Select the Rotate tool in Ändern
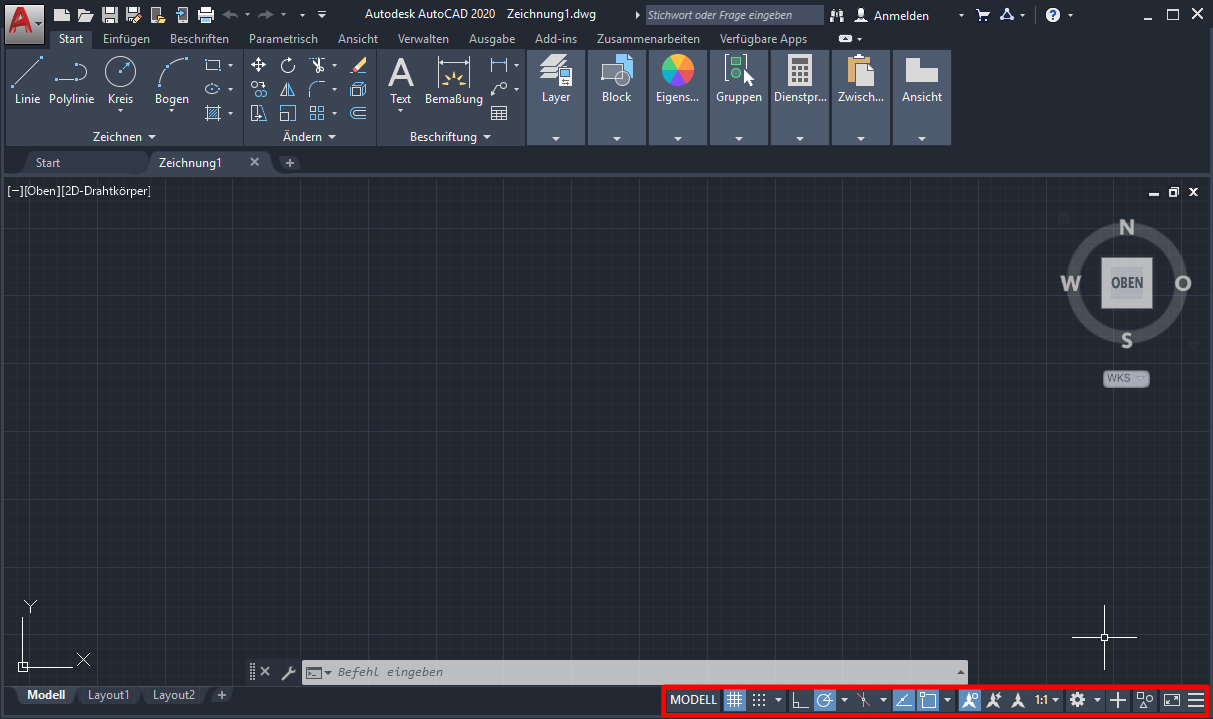This screenshot has width=1213, height=719. pos(288,65)
